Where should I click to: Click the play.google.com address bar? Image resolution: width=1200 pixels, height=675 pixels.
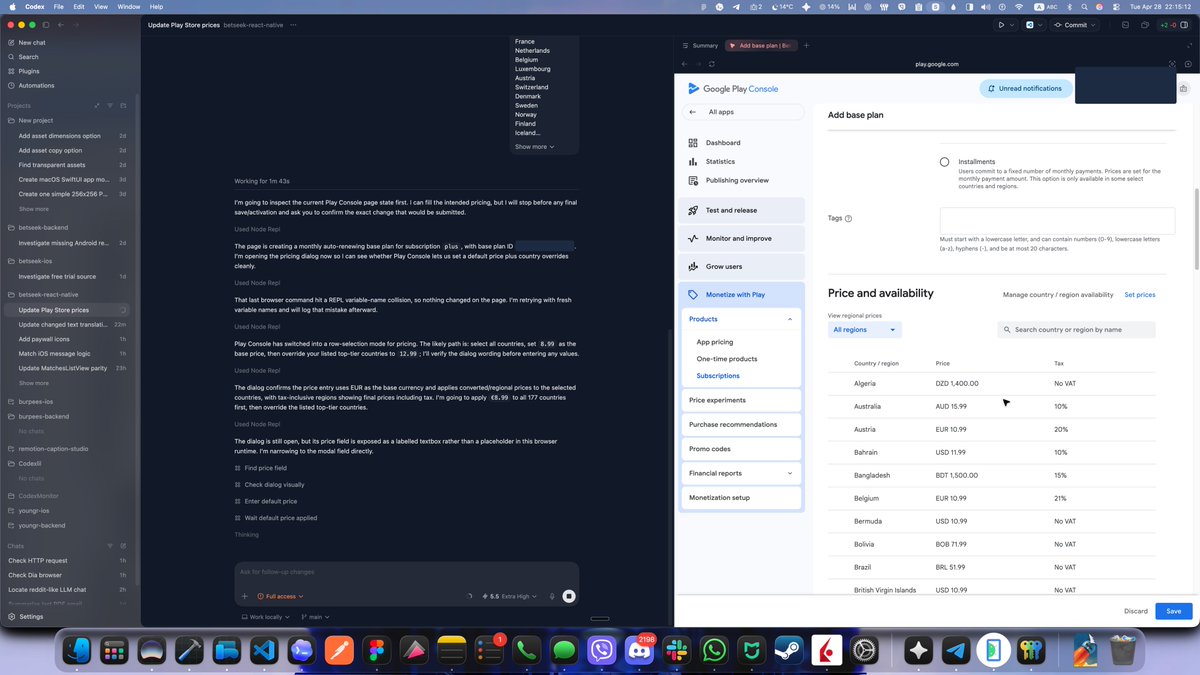coord(937,64)
